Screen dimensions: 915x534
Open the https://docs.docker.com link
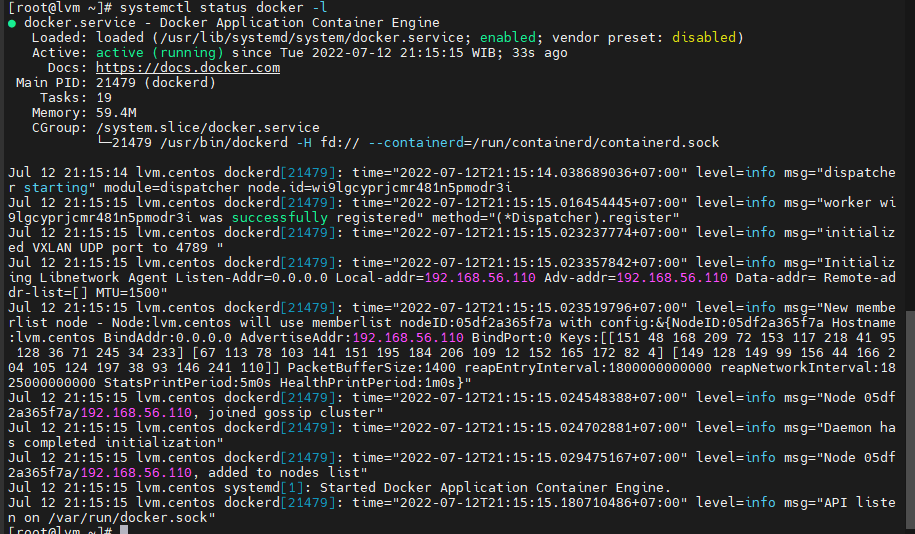coord(188,68)
